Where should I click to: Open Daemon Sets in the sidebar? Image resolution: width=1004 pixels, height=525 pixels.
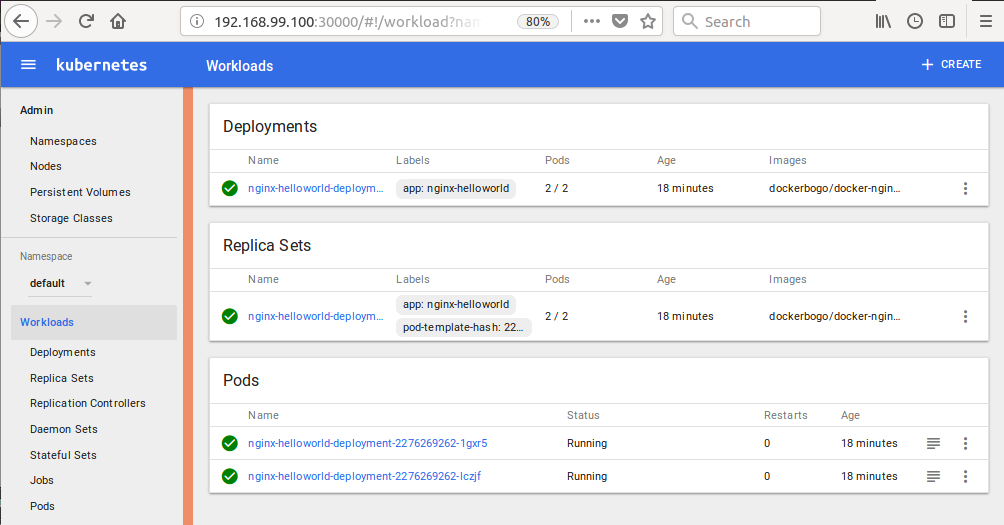pyautogui.click(x=63, y=429)
